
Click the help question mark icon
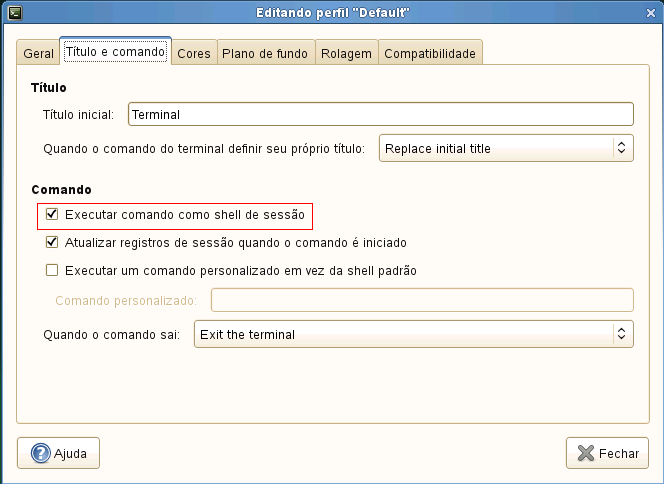click(x=41, y=453)
